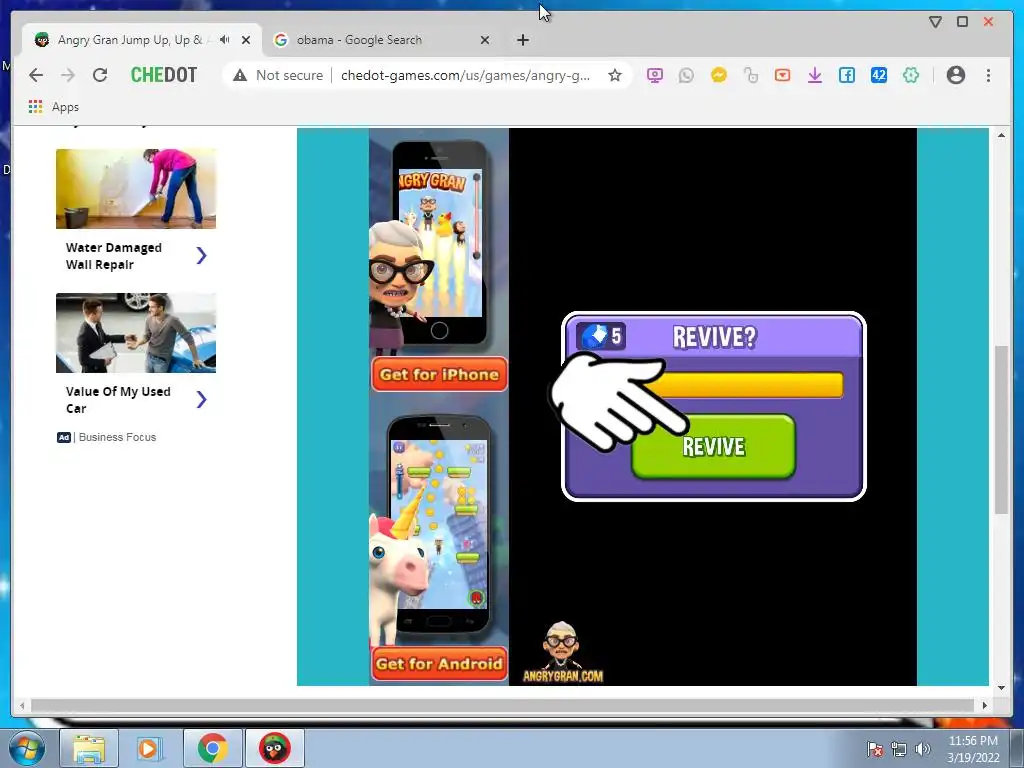Click the blue 42 badge extension
Image resolution: width=1024 pixels, height=768 pixels.
(878, 75)
